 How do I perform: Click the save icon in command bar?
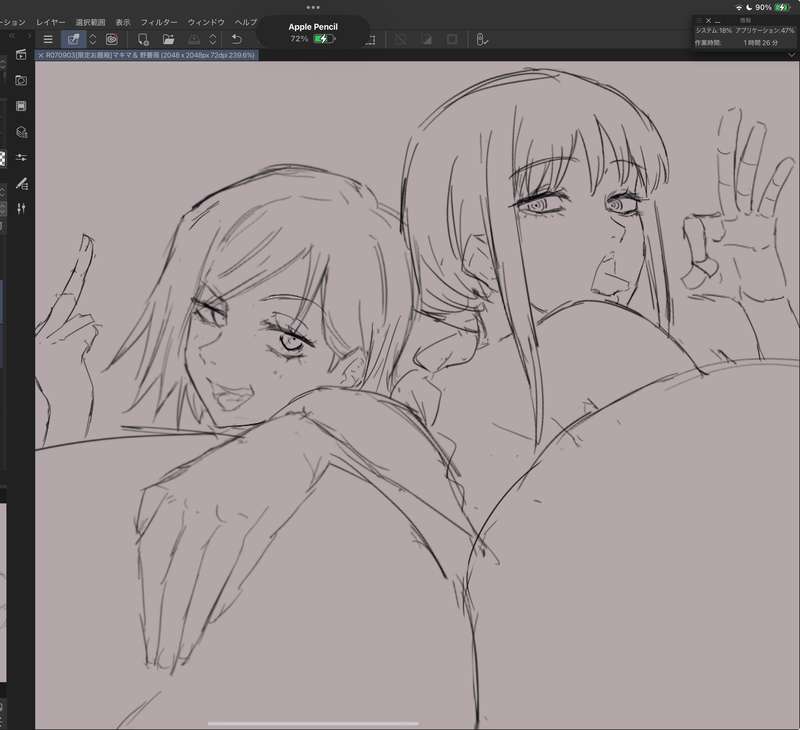coord(194,39)
